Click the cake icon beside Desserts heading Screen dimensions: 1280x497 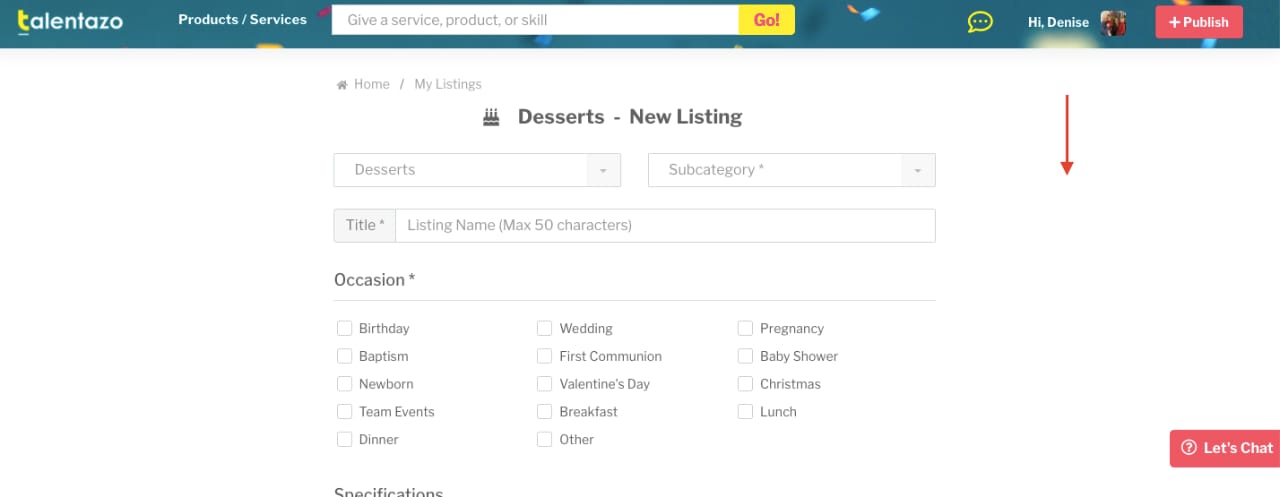click(491, 117)
